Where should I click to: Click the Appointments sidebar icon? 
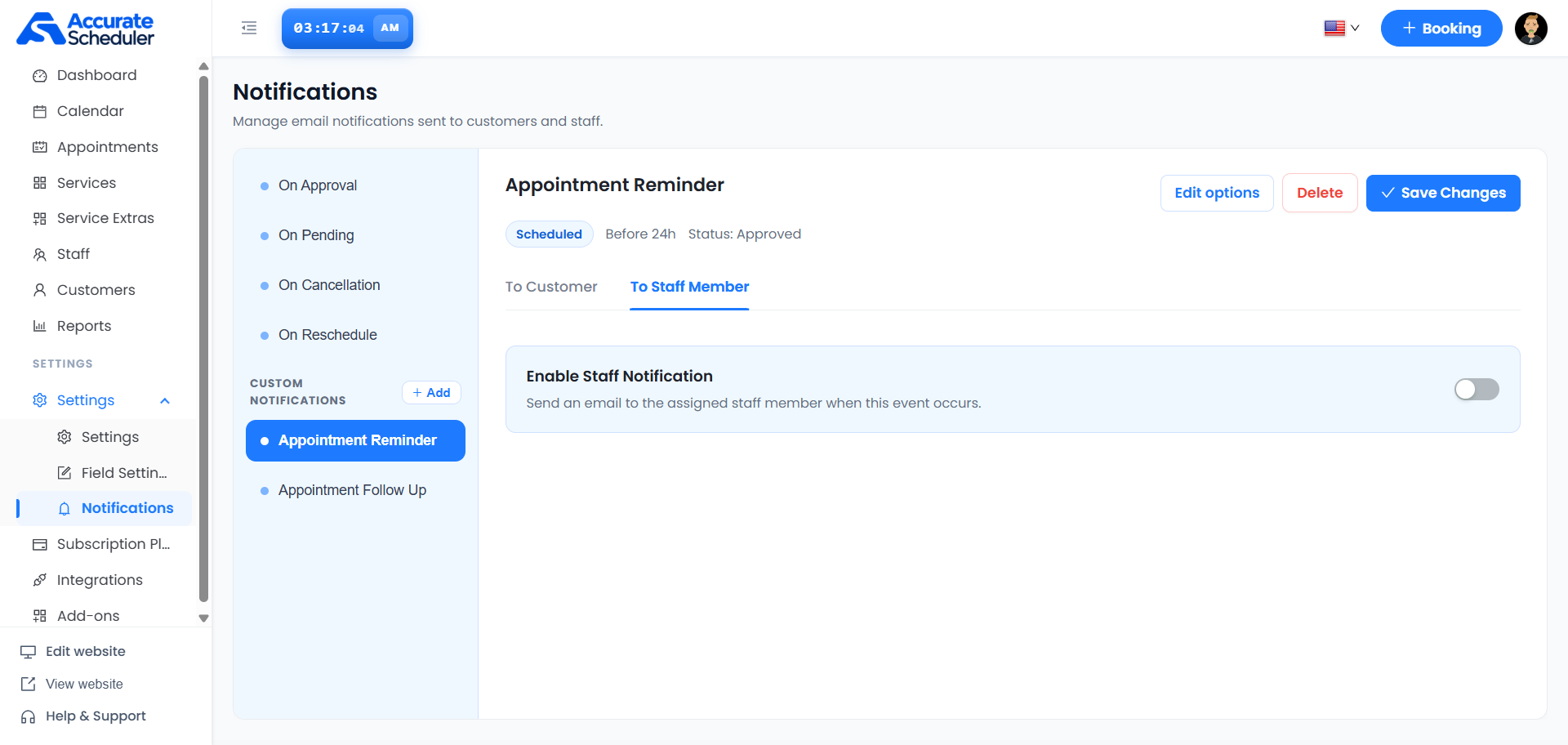[39, 147]
